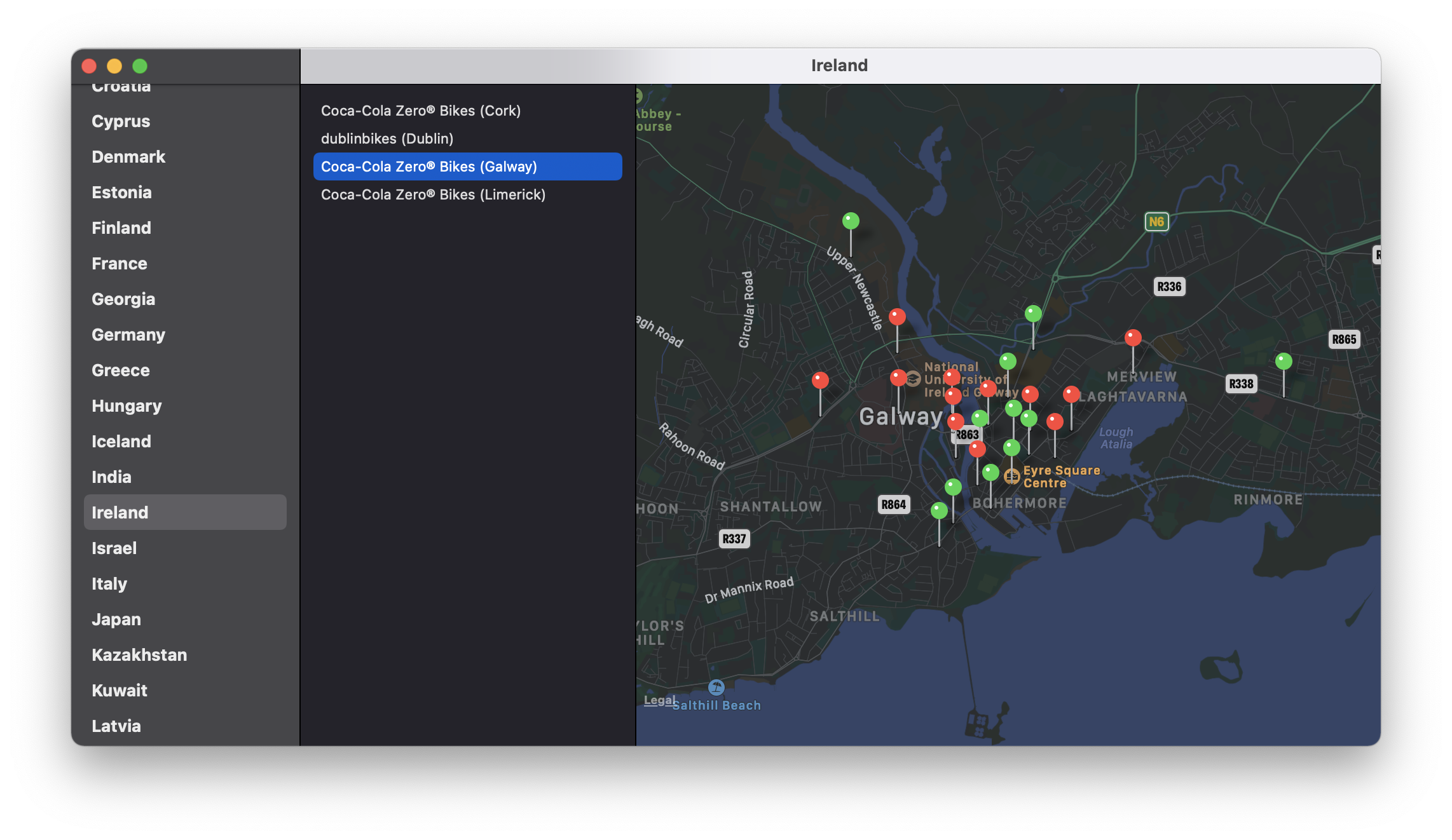Open the Legal link on the map
Viewport: 1452px width, 840px height.
[x=659, y=700]
